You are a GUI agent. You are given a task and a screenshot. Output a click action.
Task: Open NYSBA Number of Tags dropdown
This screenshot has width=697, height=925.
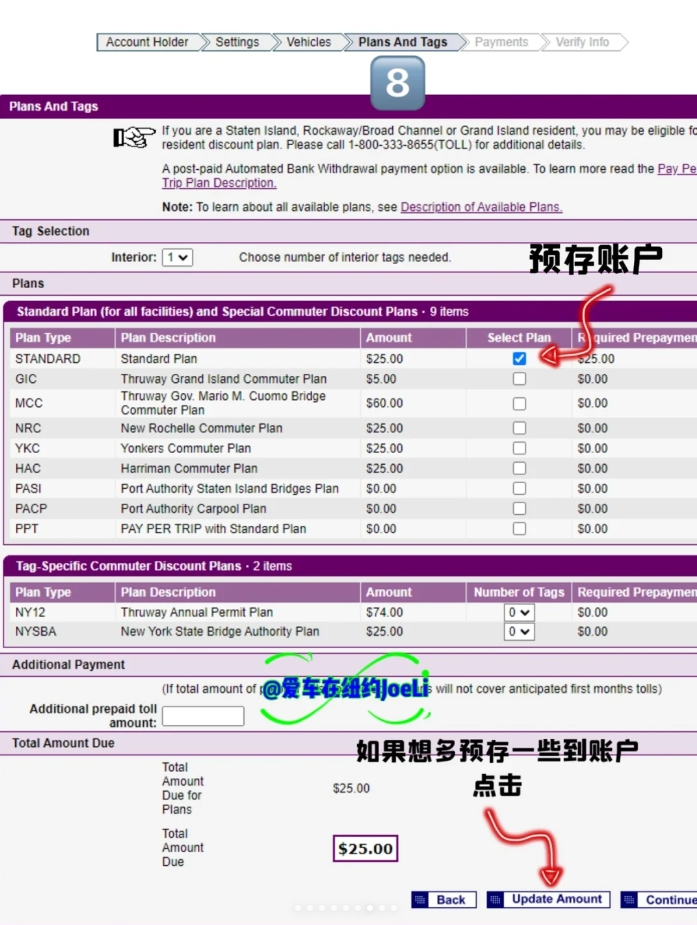519,632
